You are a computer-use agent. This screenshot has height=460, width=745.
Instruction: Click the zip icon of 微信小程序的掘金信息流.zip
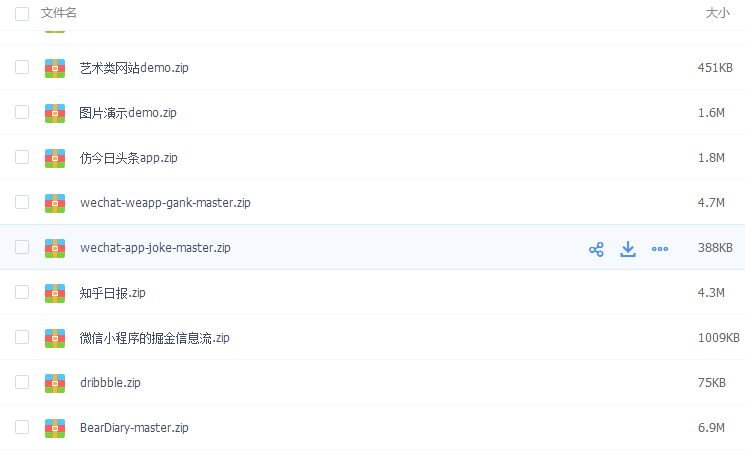55,338
